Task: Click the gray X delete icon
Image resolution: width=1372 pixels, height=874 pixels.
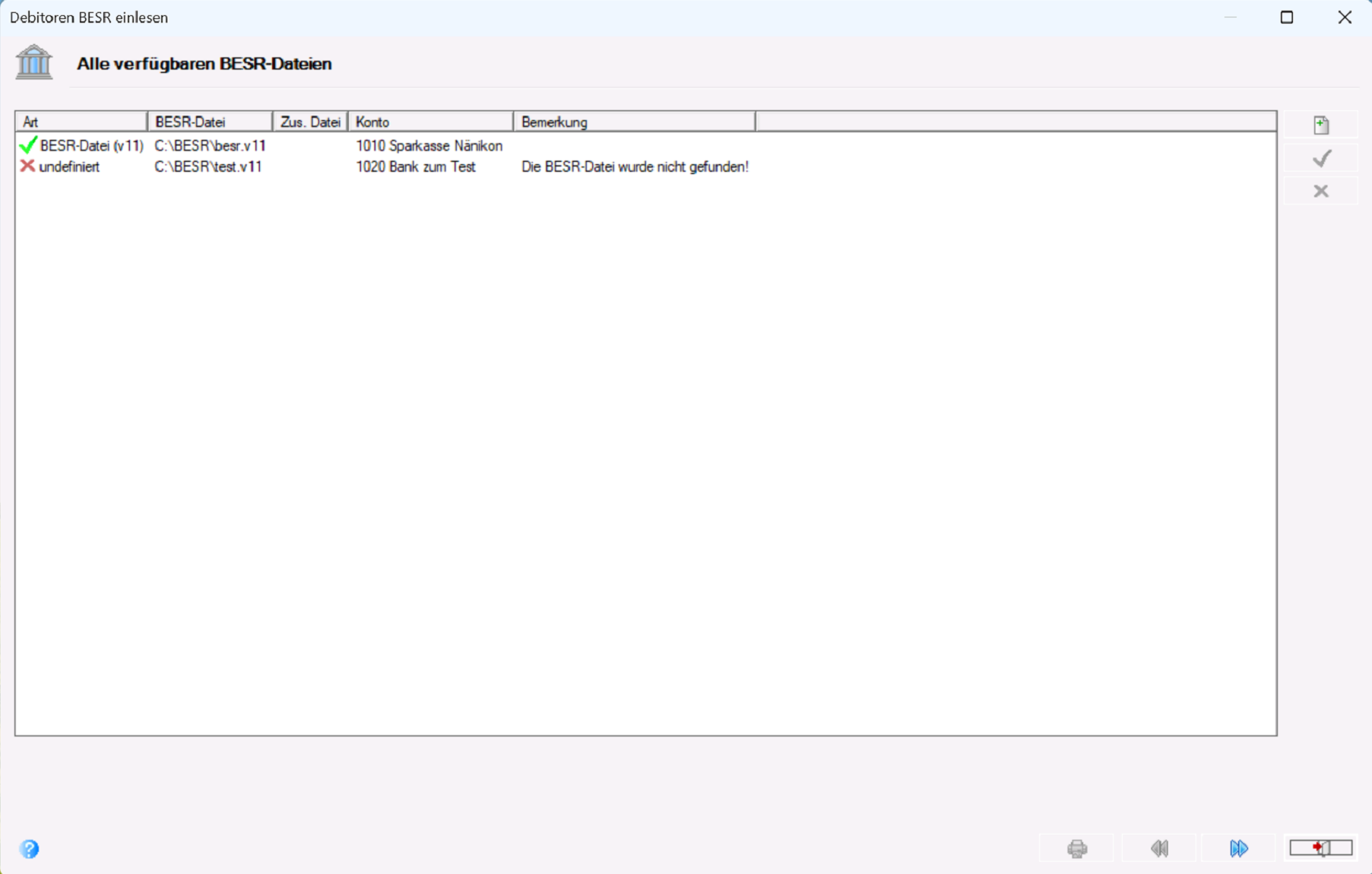Action: 1321,191
